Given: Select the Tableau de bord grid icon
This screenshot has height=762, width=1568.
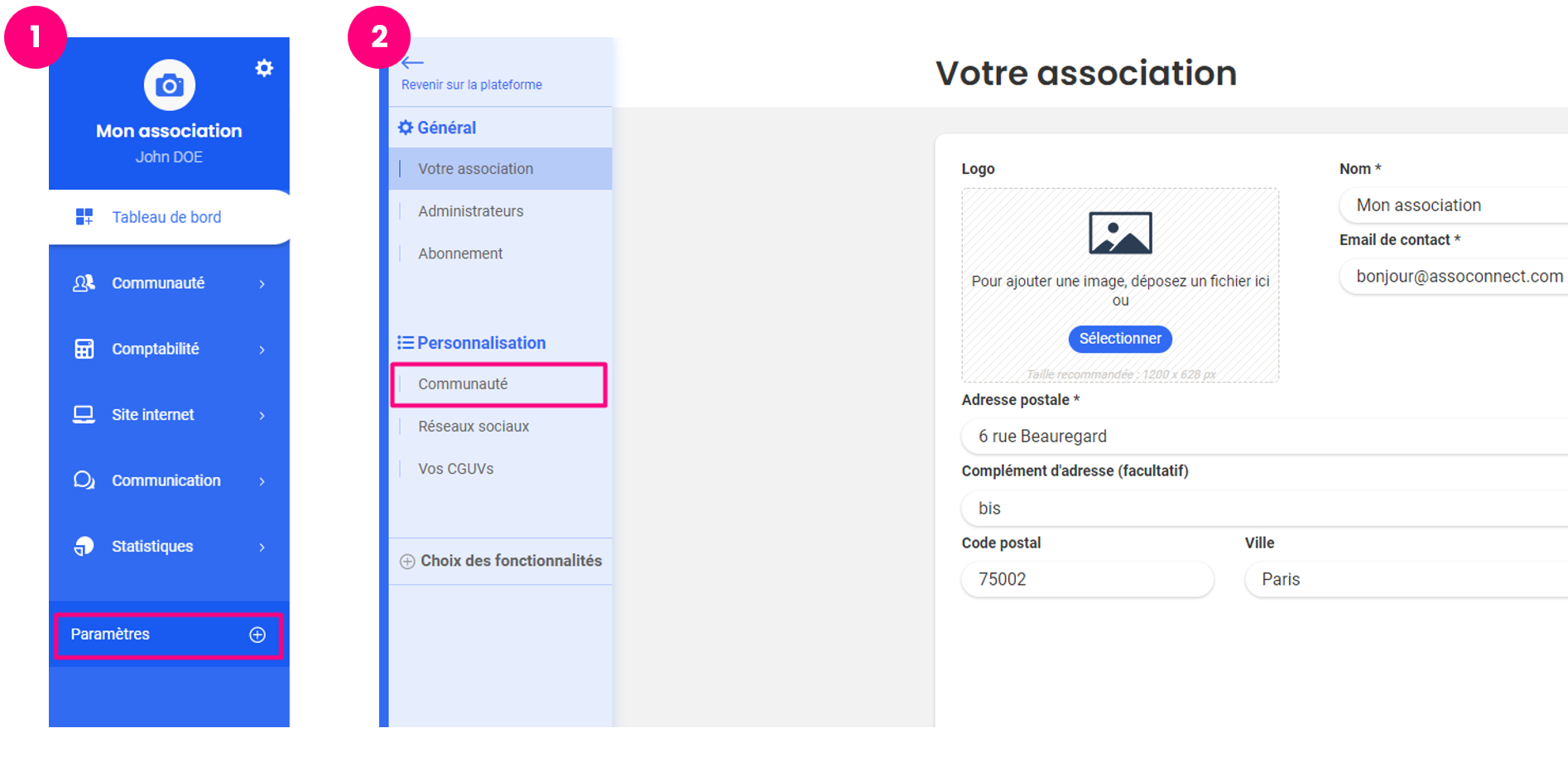Looking at the screenshot, I should click(x=84, y=216).
